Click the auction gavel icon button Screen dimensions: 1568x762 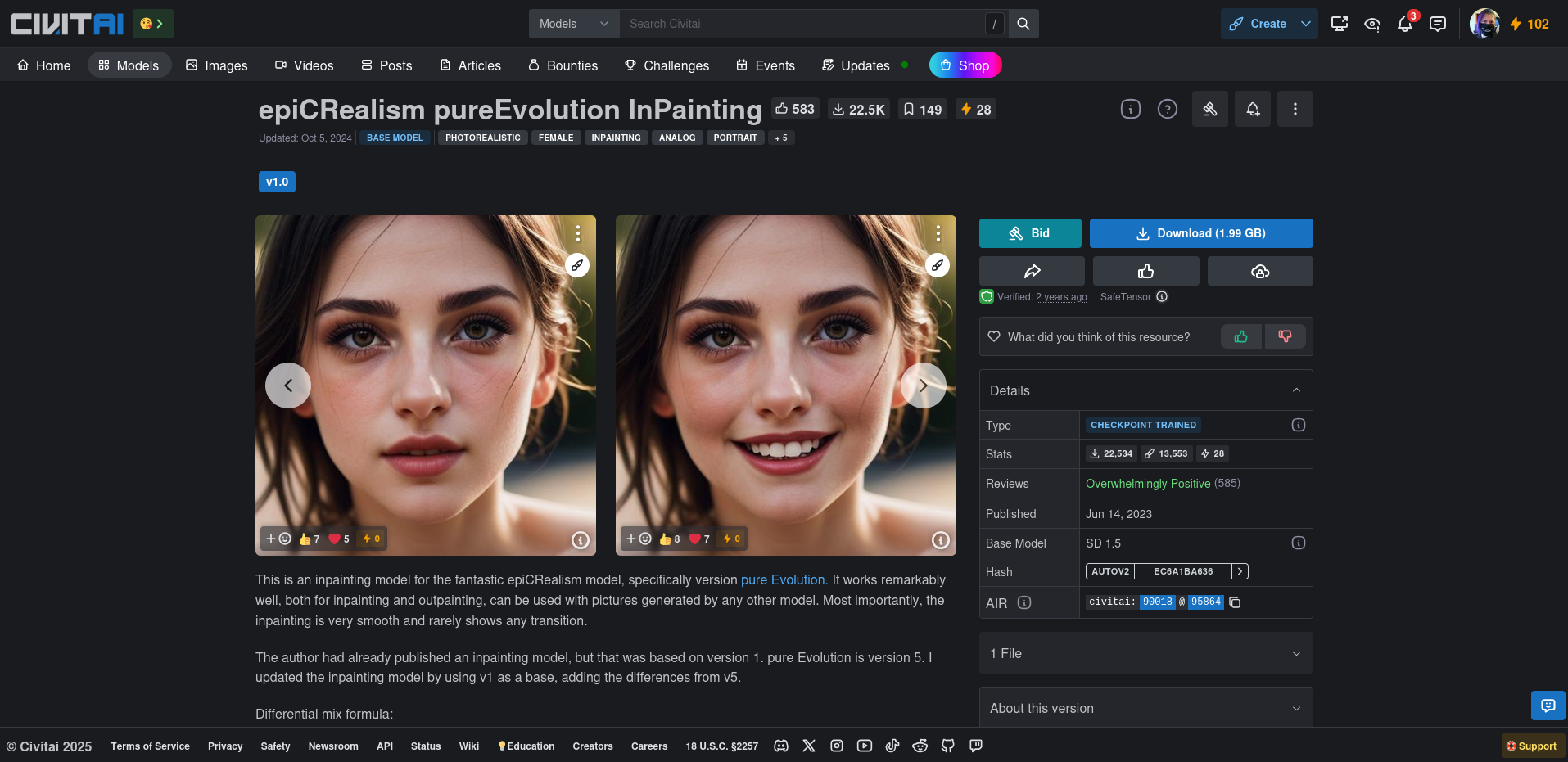(1210, 109)
